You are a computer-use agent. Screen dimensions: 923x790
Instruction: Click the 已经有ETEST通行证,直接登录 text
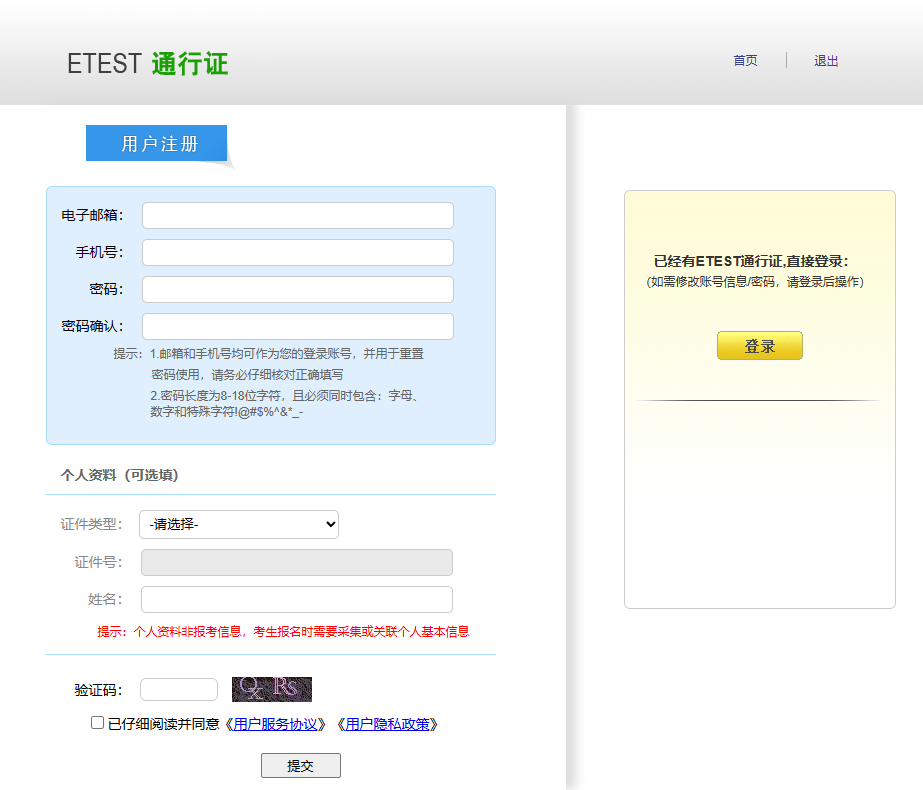(x=751, y=261)
